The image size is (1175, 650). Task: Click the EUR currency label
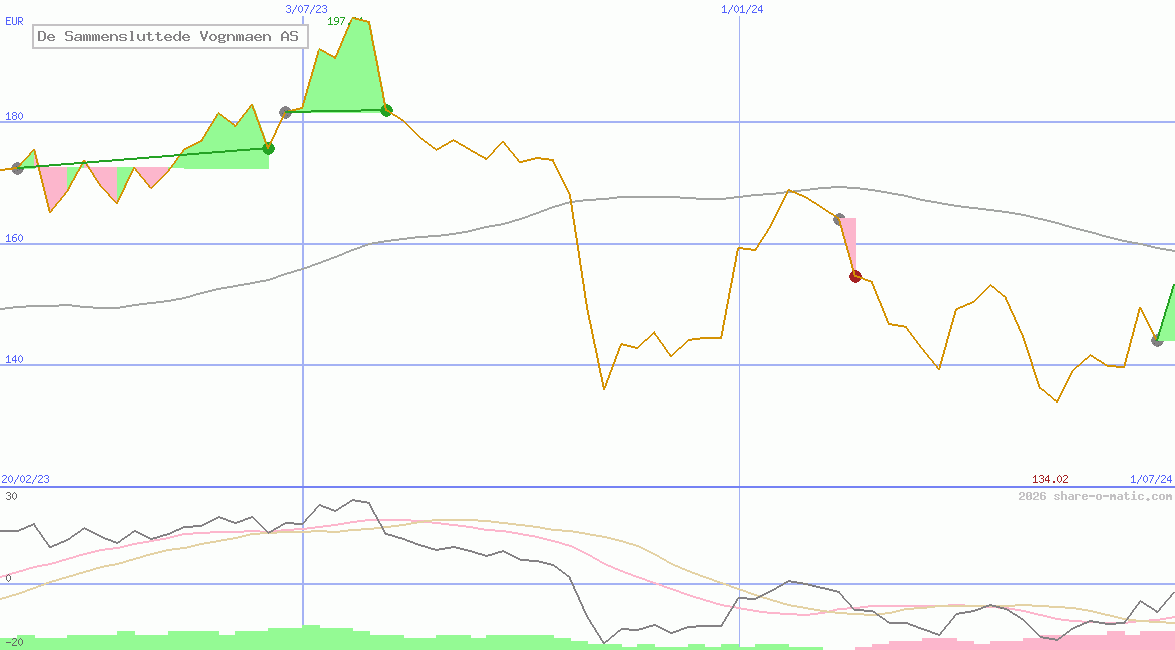click(x=14, y=20)
